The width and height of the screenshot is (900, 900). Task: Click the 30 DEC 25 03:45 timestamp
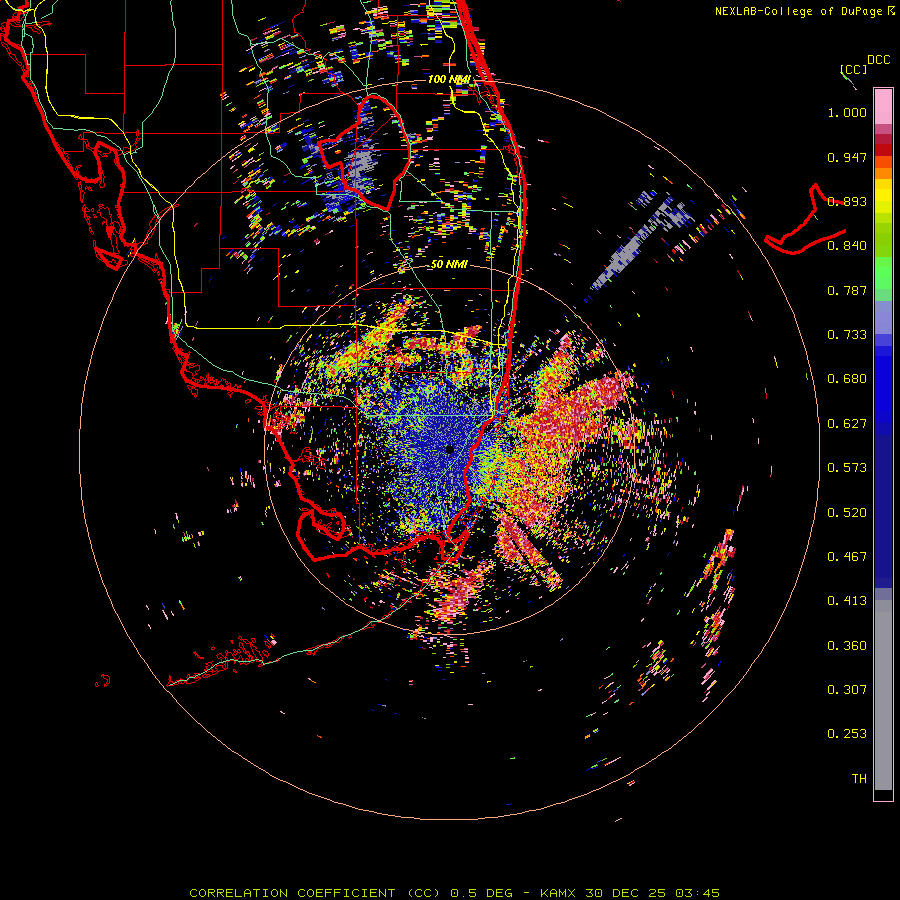[x=653, y=893]
